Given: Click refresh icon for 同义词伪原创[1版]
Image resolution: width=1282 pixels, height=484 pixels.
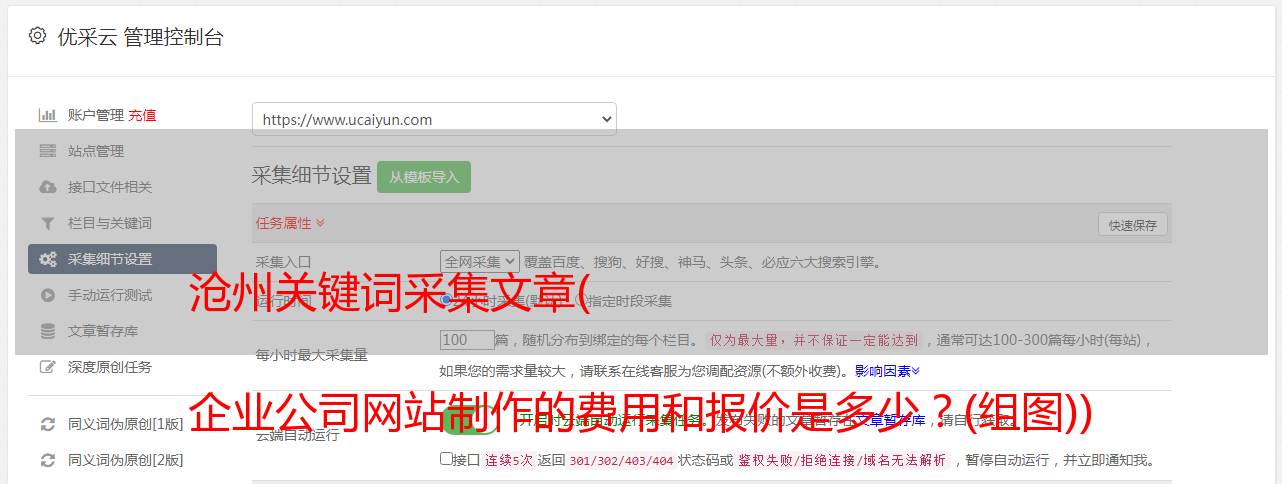Looking at the screenshot, I should [x=47, y=424].
